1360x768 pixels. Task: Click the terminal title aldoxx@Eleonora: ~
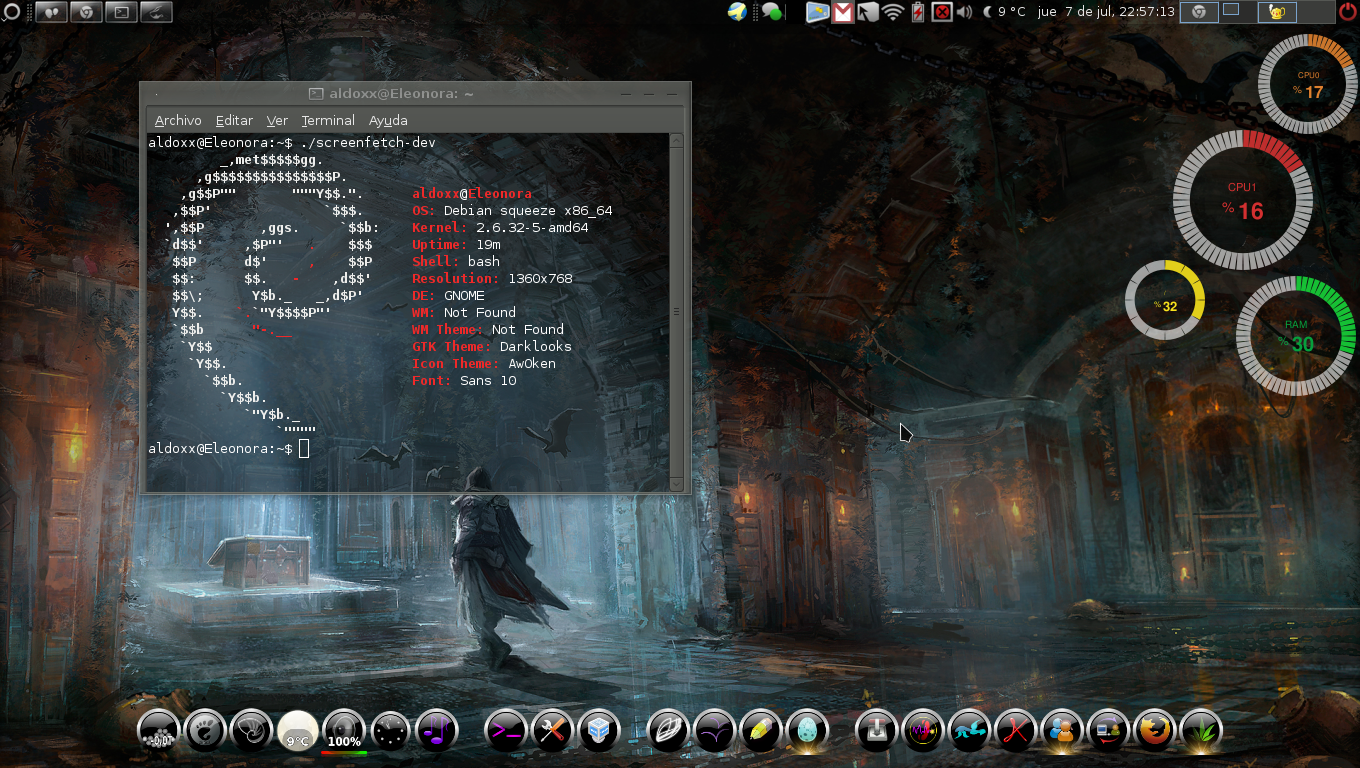coord(400,94)
